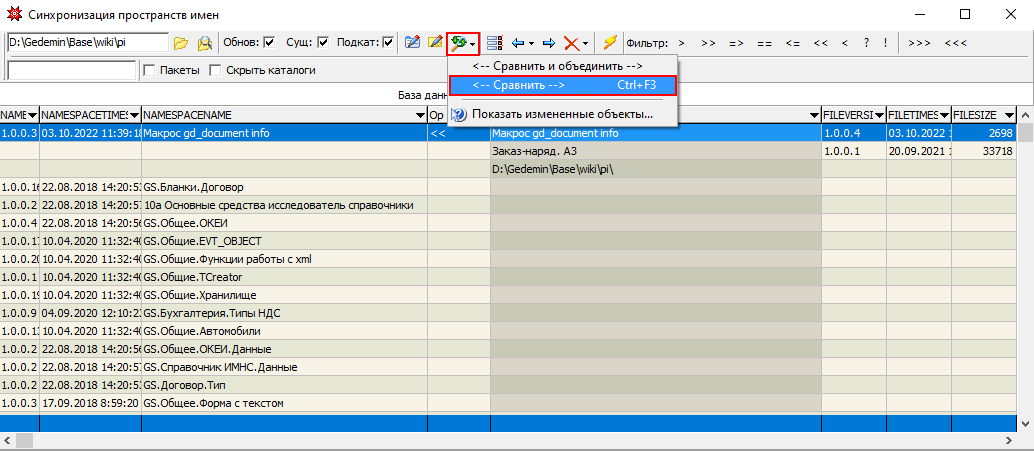
Task: Toggle the Обнов checkbox
Action: coord(268,43)
